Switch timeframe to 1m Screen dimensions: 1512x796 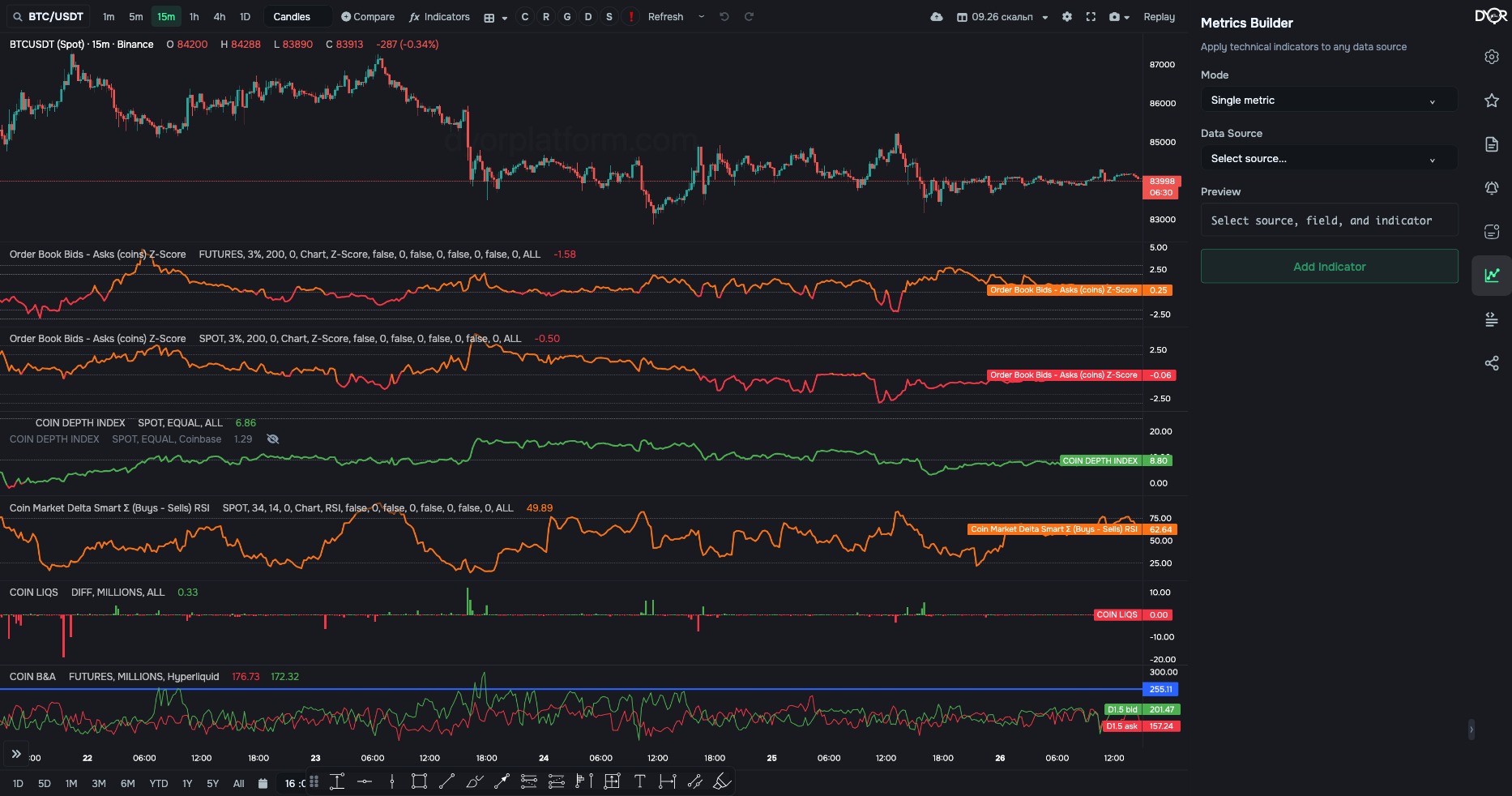tap(109, 17)
